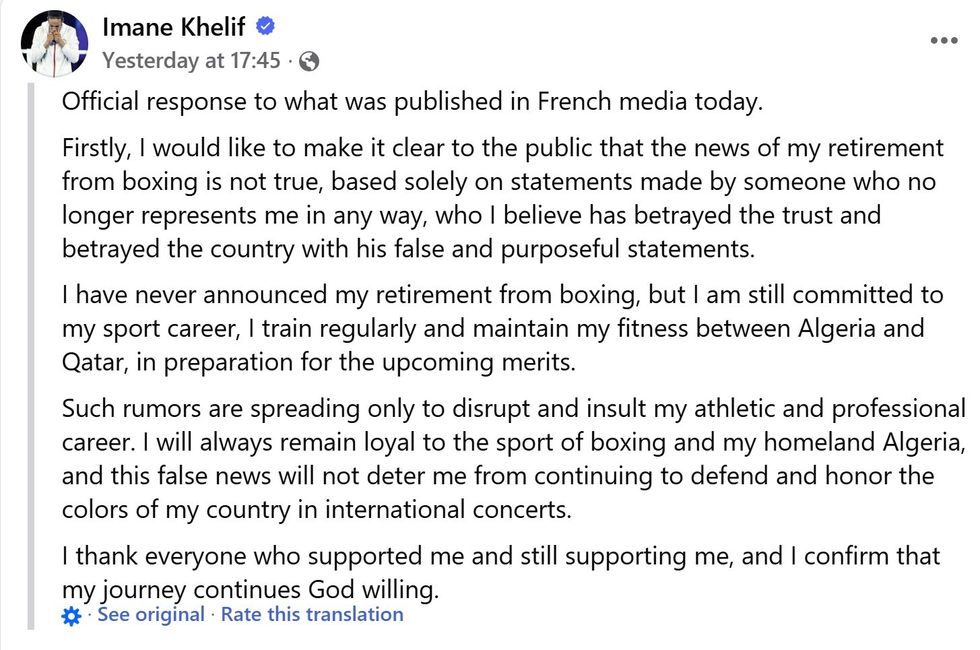This screenshot has width=980, height=650.
Task: Click the circular profile photo of Imane Khelif
Action: pos(54,41)
